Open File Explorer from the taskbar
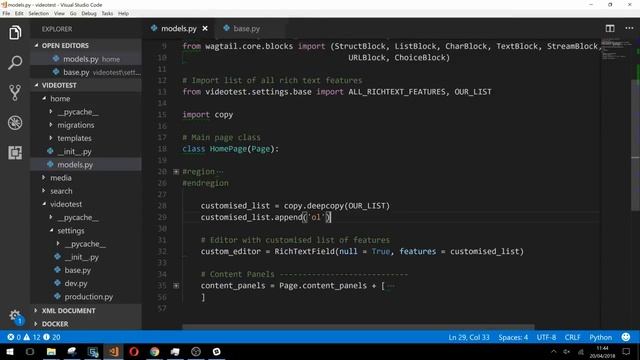Screen dimensions: 640x360 [51, 351]
